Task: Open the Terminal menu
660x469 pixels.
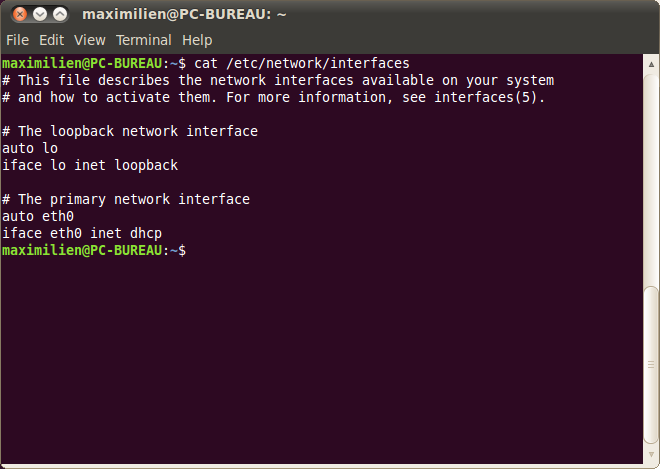Action: pyautogui.click(x=144, y=40)
